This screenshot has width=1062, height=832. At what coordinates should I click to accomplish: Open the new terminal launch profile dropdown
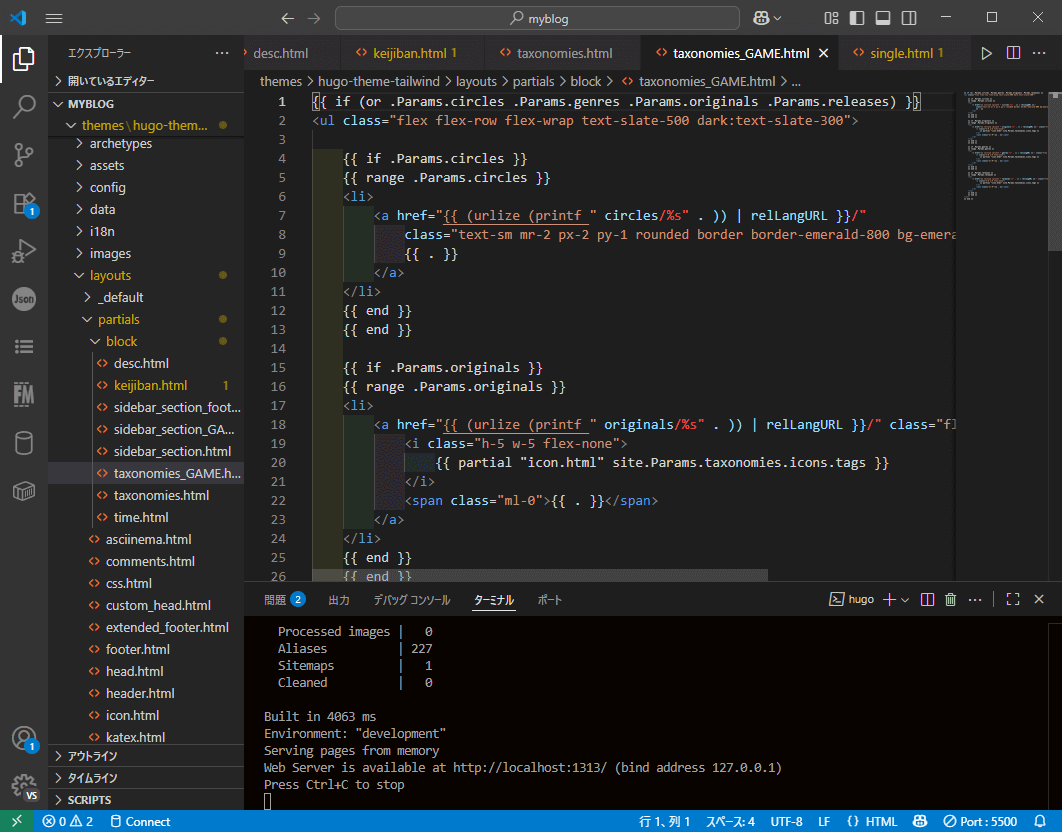905,599
